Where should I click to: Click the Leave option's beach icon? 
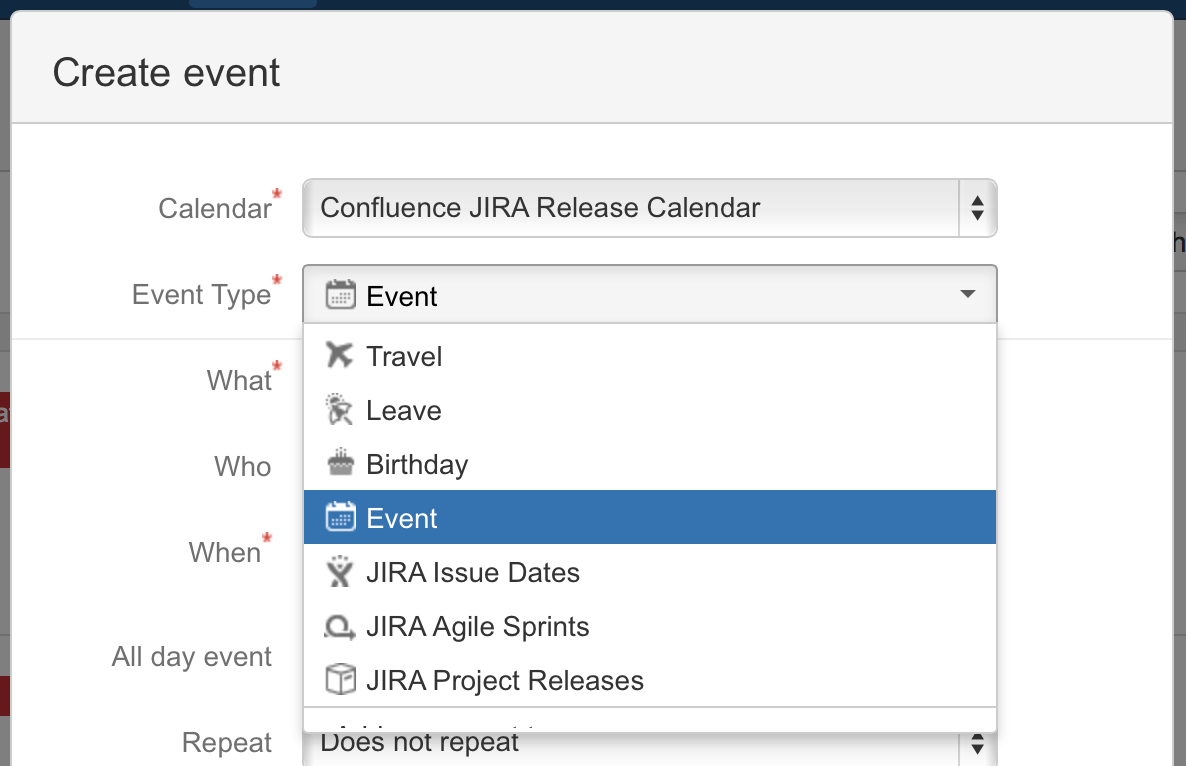340,409
